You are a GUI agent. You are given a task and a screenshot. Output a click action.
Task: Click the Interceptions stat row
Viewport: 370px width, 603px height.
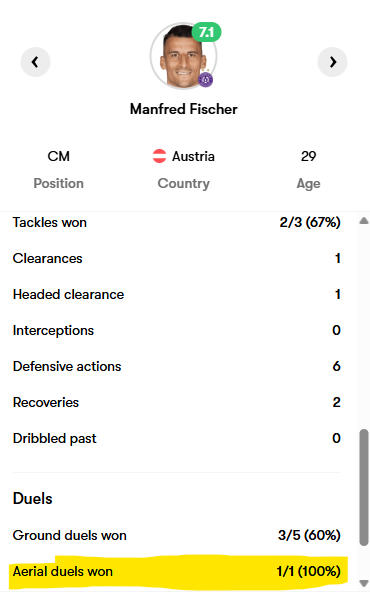coord(177,330)
